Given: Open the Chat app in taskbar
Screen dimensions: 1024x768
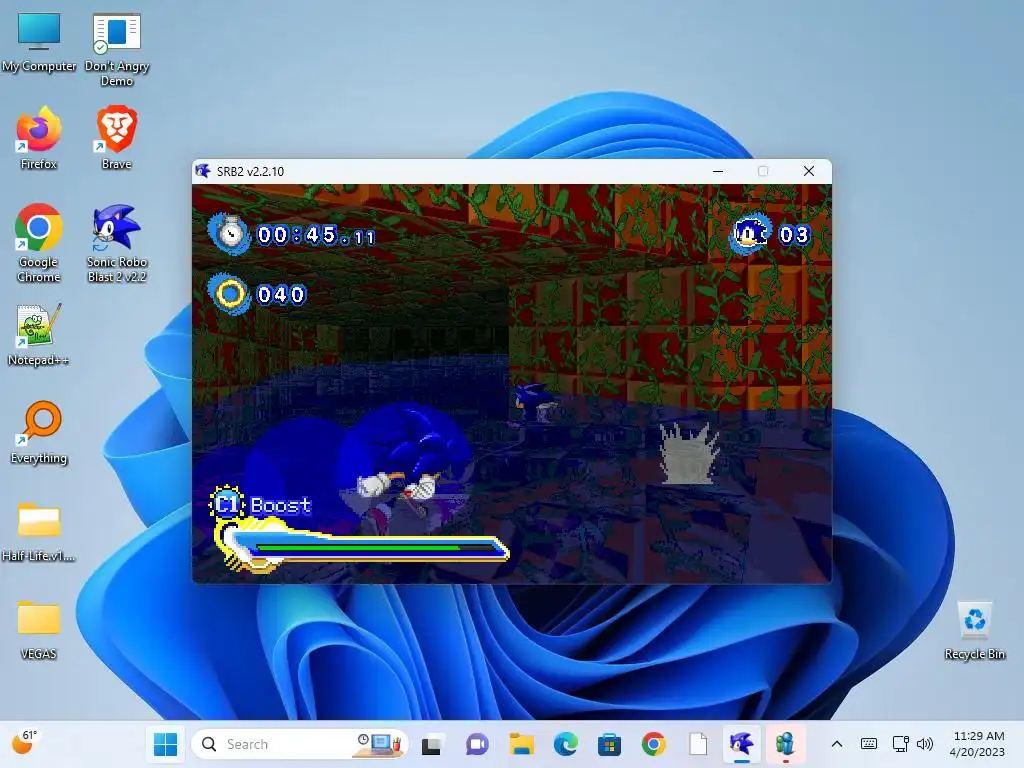Looking at the screenshot, I should tap(477, 744).
